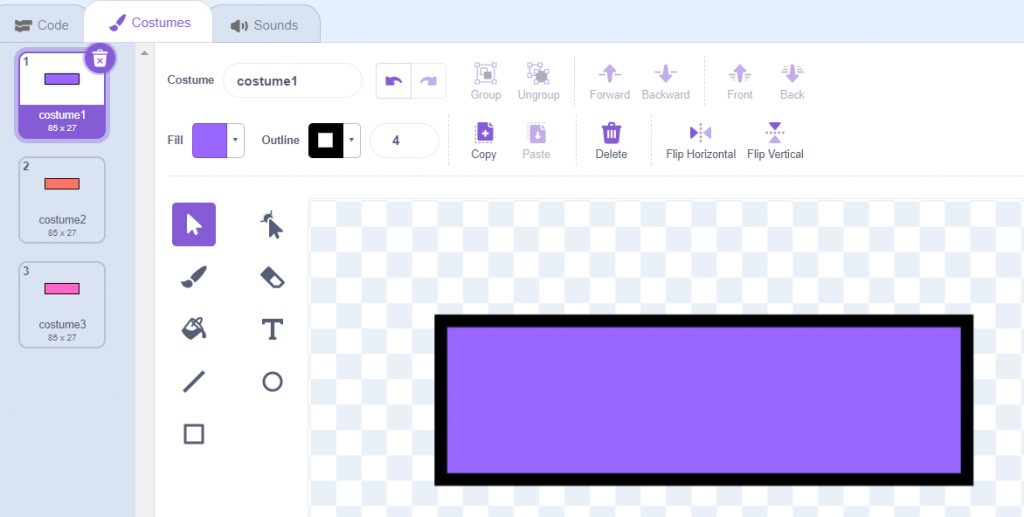Click the costume name text field
Viewport: 1024px width, 517px height.
point(292,80)
